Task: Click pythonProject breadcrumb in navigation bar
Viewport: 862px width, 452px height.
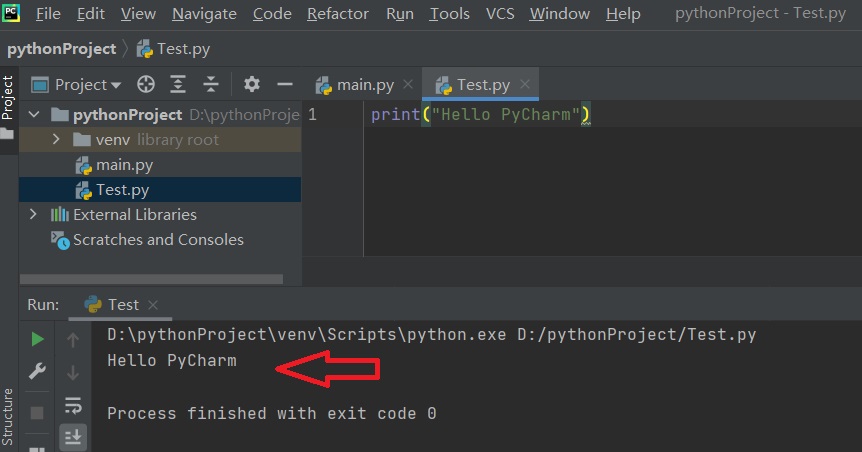Action: point(62,49)
